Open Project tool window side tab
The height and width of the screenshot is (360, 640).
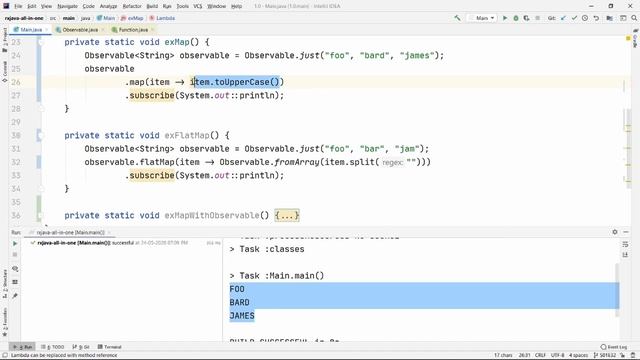point(4,39)
